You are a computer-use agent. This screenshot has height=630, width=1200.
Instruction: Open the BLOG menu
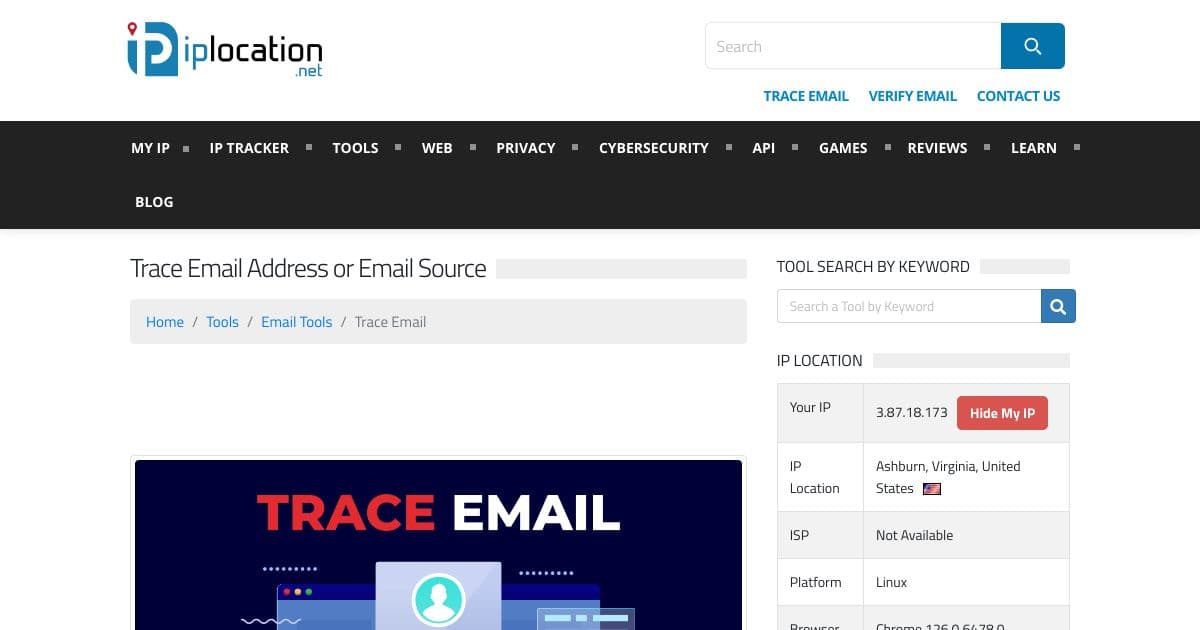(154, 201)
